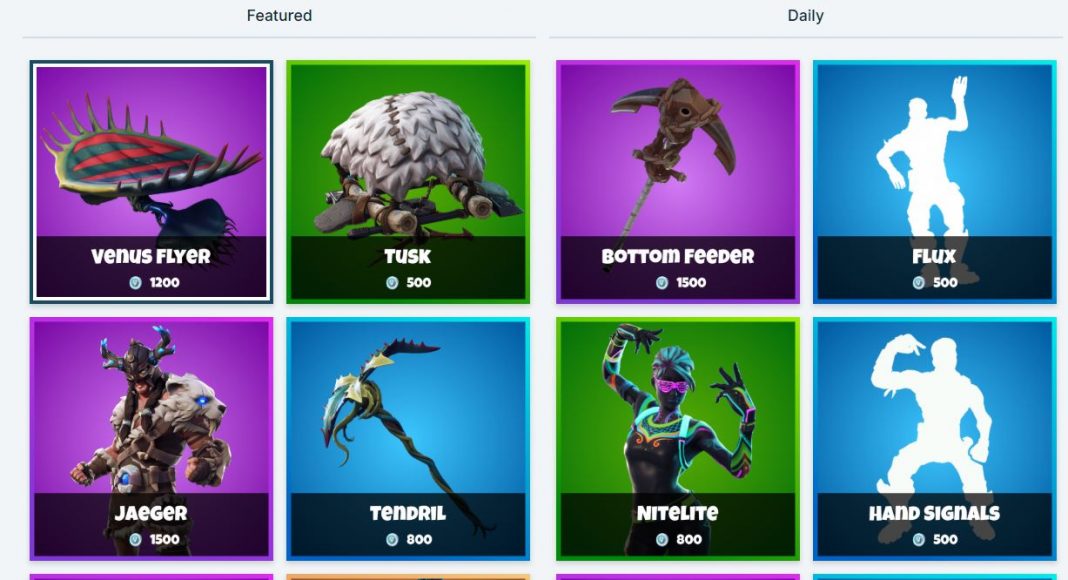Click the V-Bucks coin next to Tendril's 800

(x=392, y=540)
